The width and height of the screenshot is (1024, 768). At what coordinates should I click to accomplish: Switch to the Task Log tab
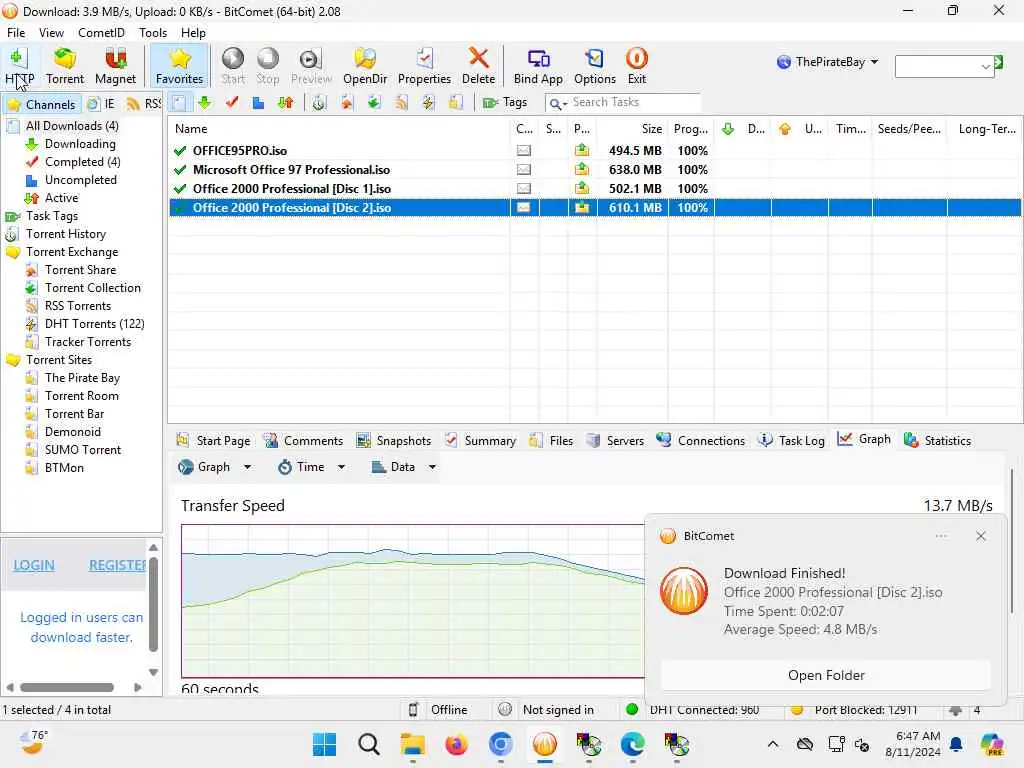(791, 440)
